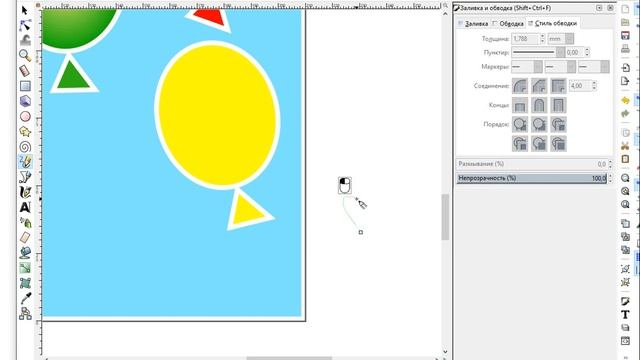The height and width of the screenshot is (360, 640).
Task: Select the Dropper color picker tool
Action: click(x=25, y=298)
